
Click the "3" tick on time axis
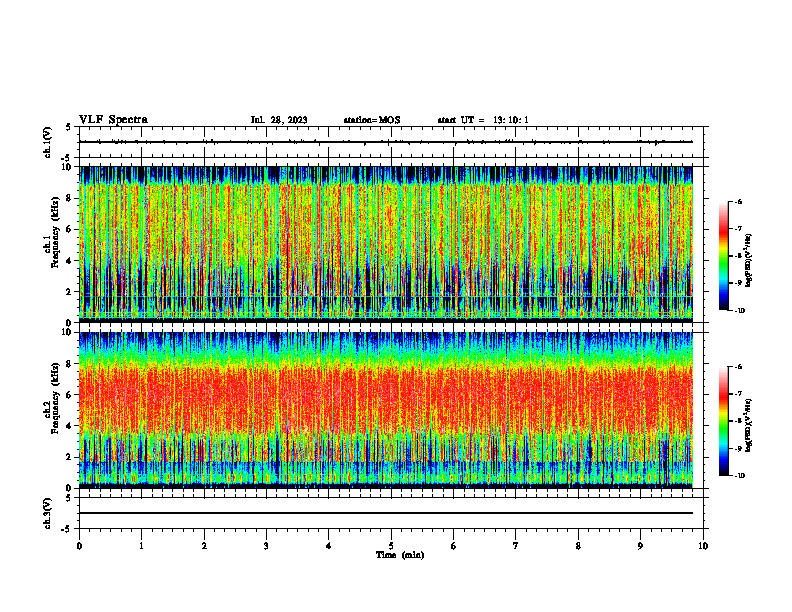pyautogui.click(x=266, y=546)
